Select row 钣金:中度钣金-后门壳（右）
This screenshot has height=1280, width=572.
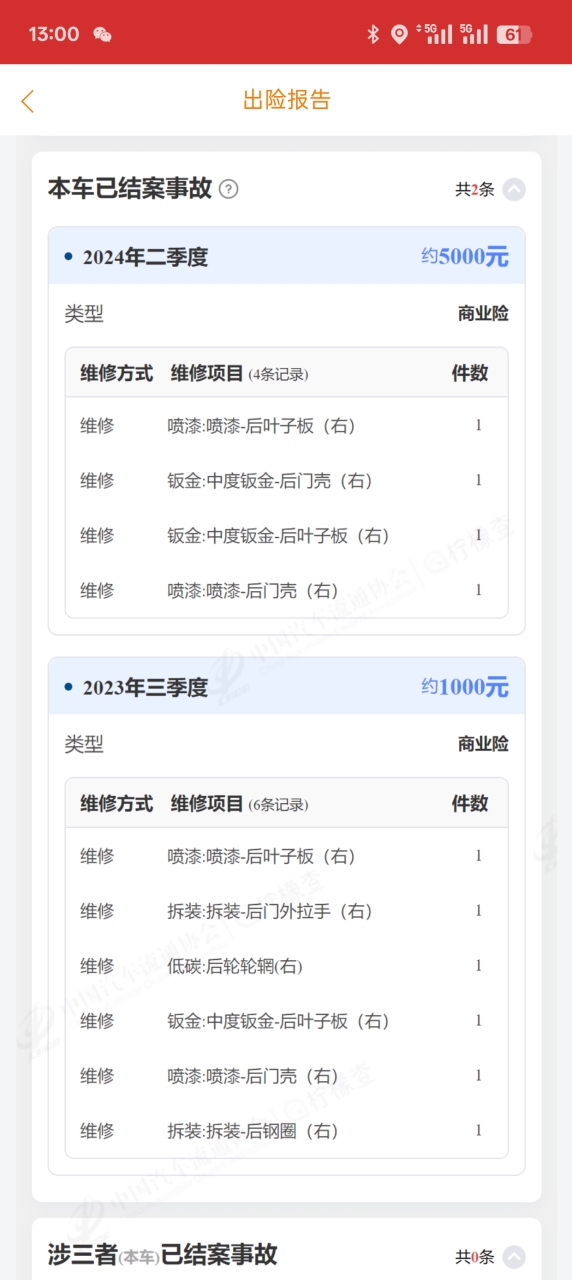pos(286,481)
